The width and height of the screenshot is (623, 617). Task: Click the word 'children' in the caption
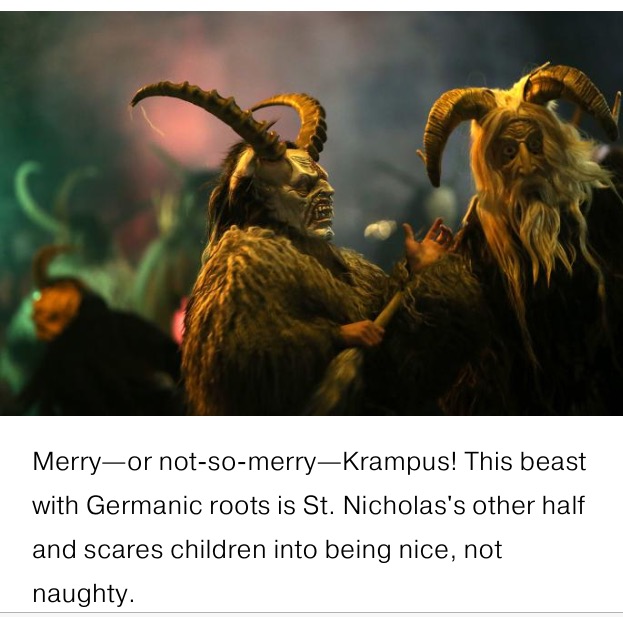coord(218,549)
